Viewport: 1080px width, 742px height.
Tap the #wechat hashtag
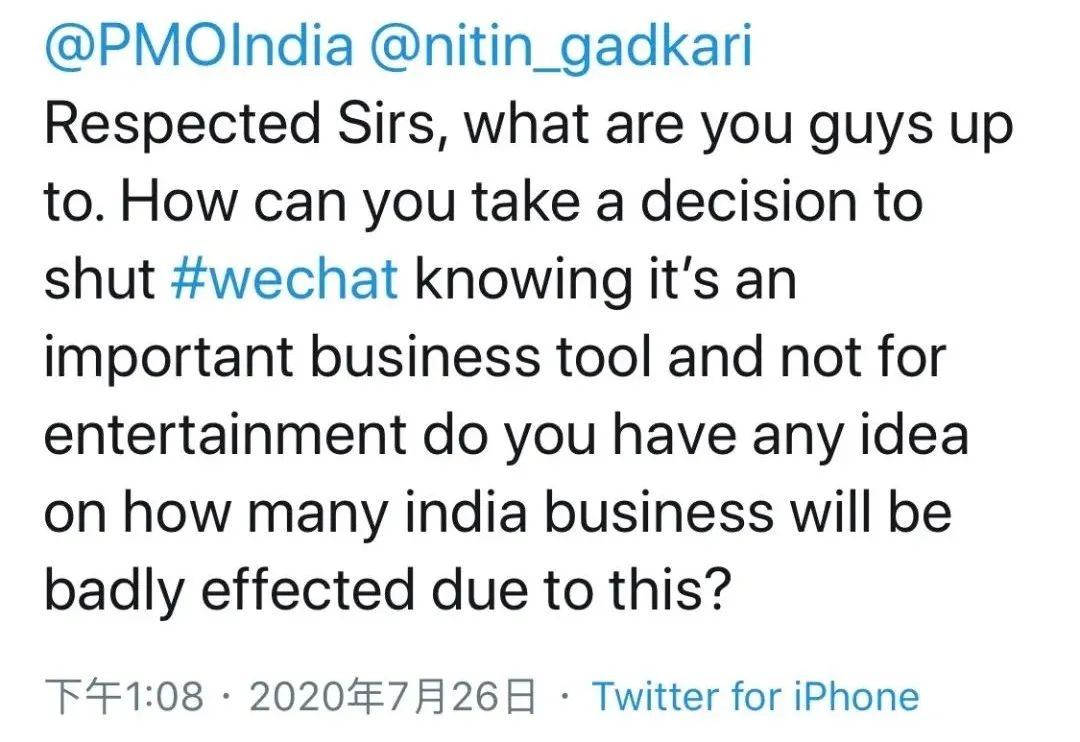pos(284,279)
